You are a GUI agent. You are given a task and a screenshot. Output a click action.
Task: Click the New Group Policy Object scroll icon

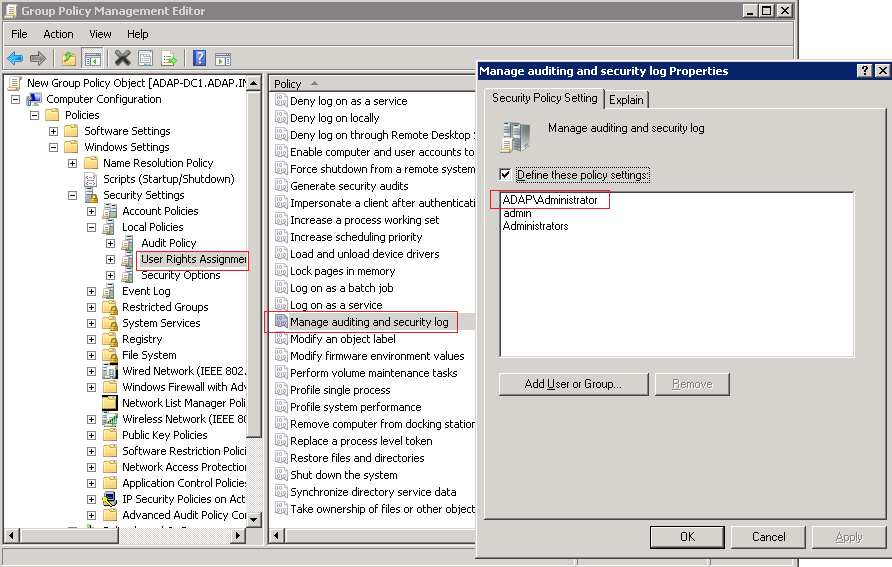pos(15,83)
